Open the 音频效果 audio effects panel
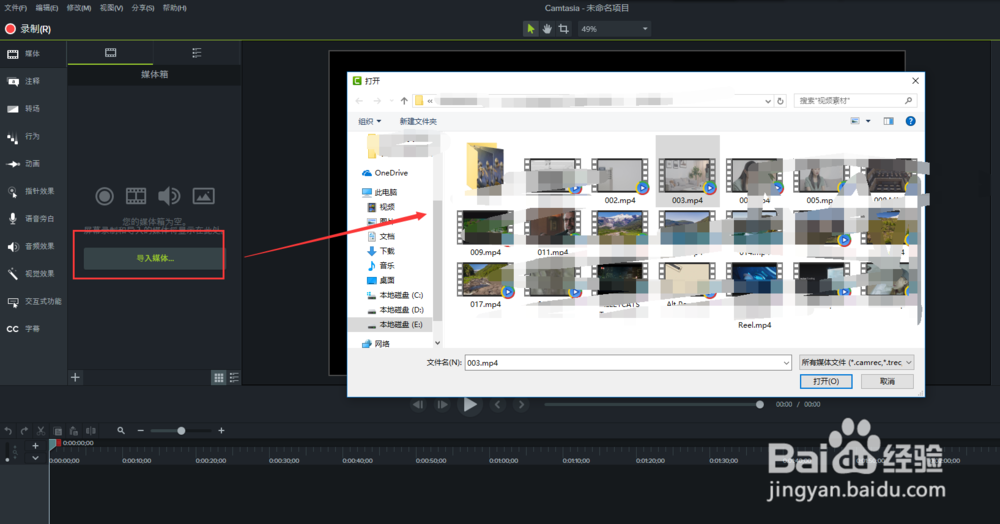The height and width of the screenshot is (524, 1000). point(33,246)
